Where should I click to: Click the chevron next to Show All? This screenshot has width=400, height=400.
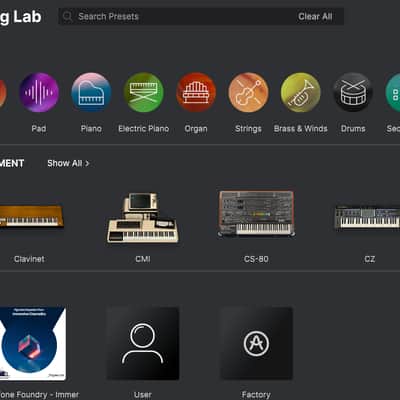pos(87,163)
